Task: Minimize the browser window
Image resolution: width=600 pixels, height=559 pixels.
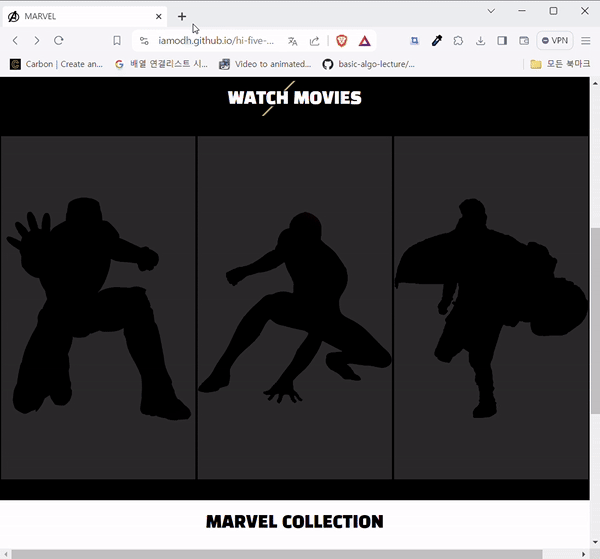Action: [522, 11]
